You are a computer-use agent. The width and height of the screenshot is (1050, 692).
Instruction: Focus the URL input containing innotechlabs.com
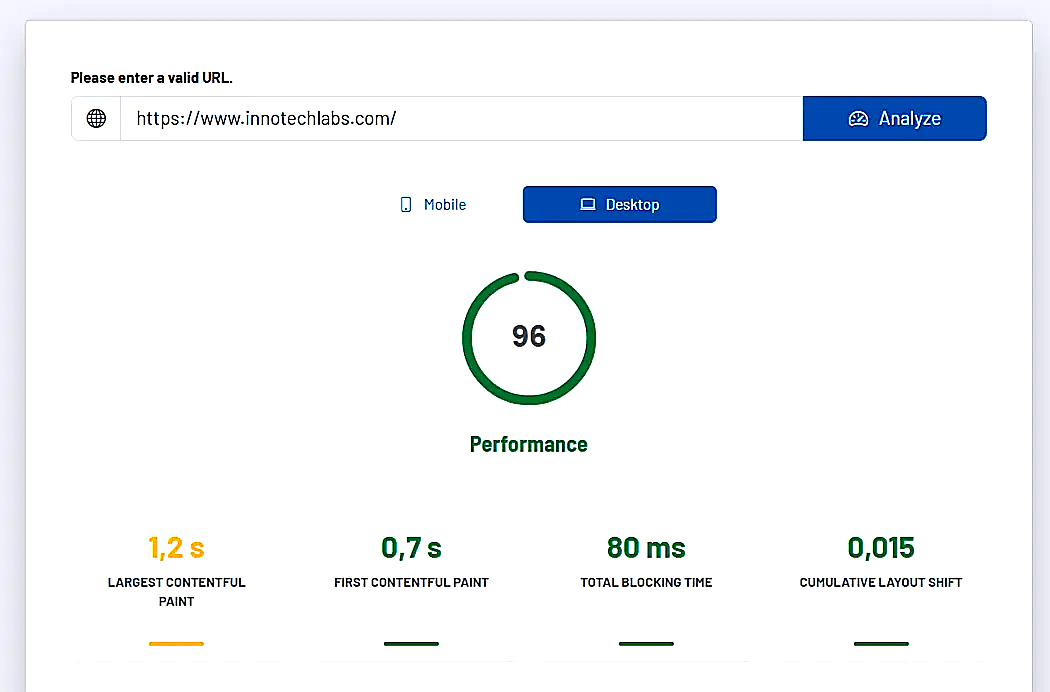pos(461,119)
